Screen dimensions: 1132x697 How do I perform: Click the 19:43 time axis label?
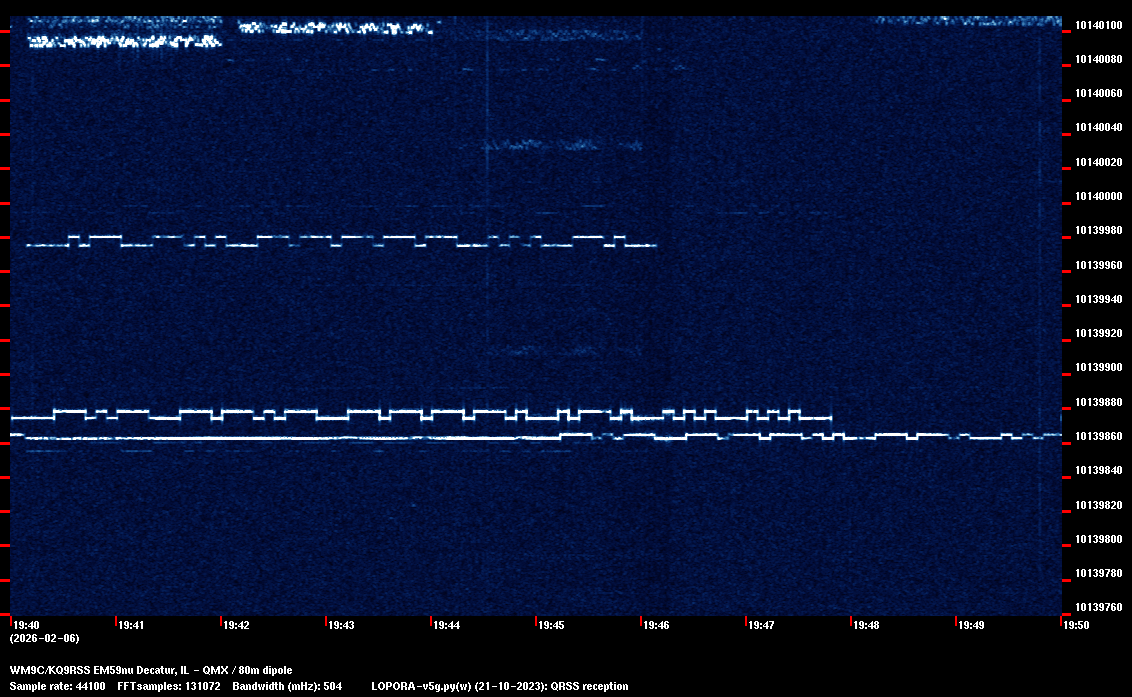[x=341, y=625]
